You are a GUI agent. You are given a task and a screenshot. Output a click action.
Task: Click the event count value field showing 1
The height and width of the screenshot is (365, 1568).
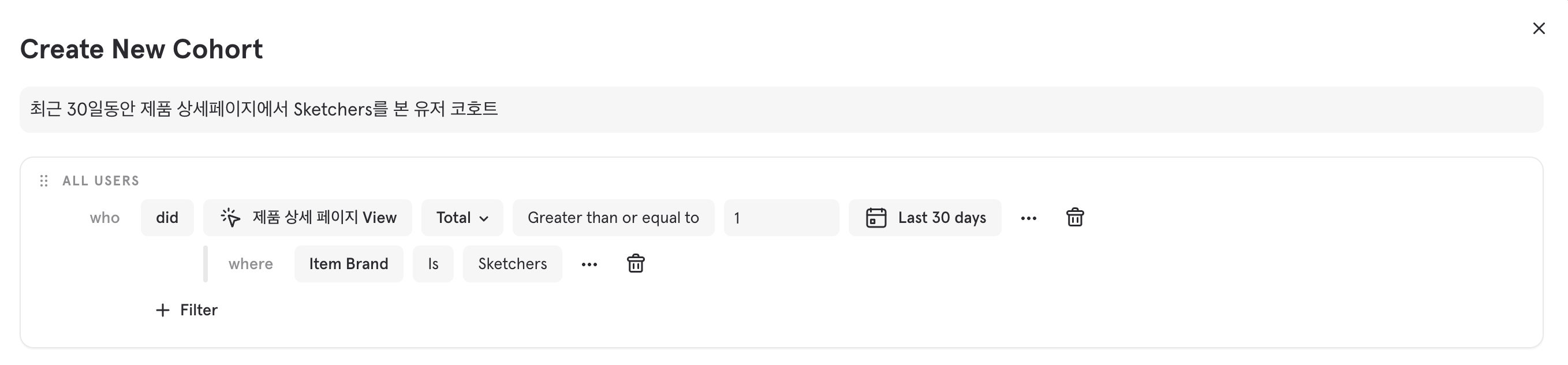tap(781, 218)
